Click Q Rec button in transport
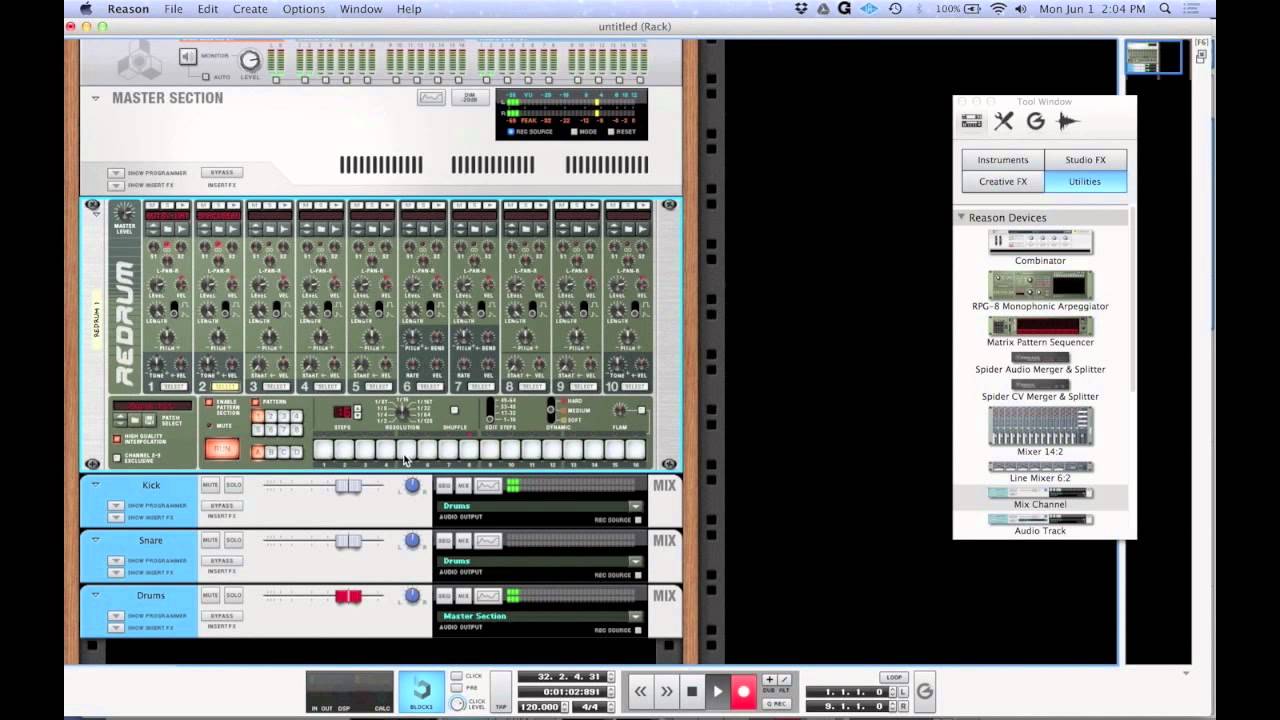Screen dimensions: 1280x720 [x=777, y=703]
